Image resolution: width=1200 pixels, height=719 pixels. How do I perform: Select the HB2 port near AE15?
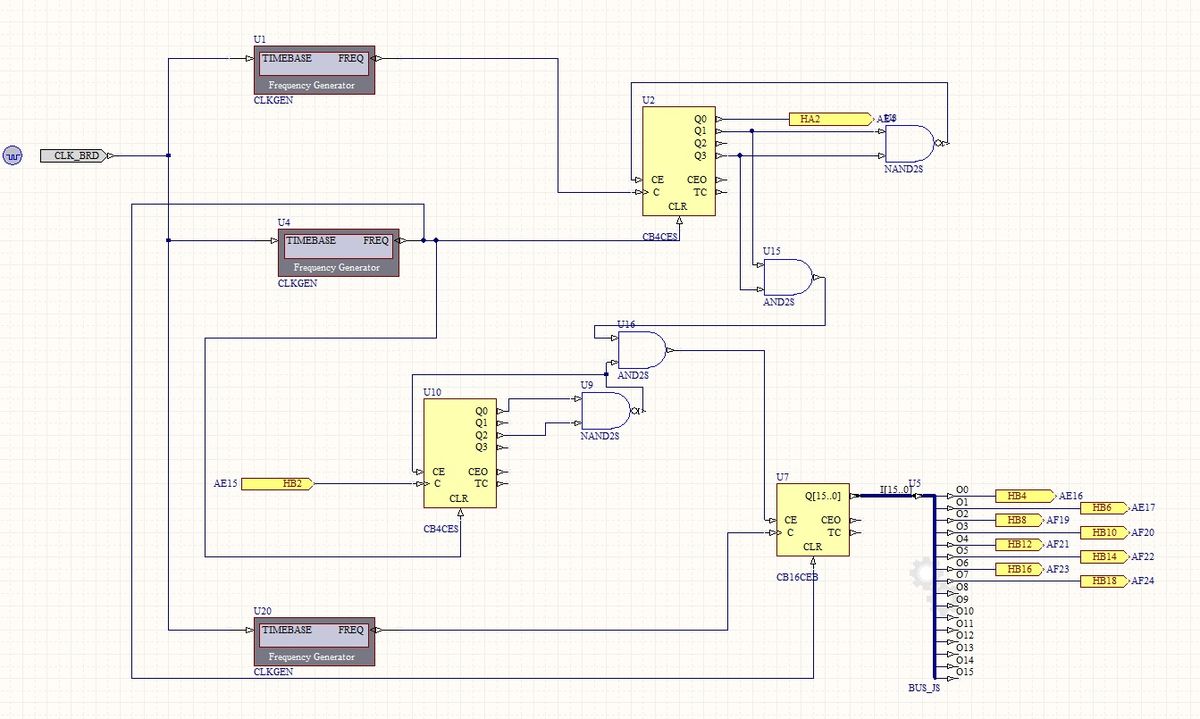[x=278, y=484]
